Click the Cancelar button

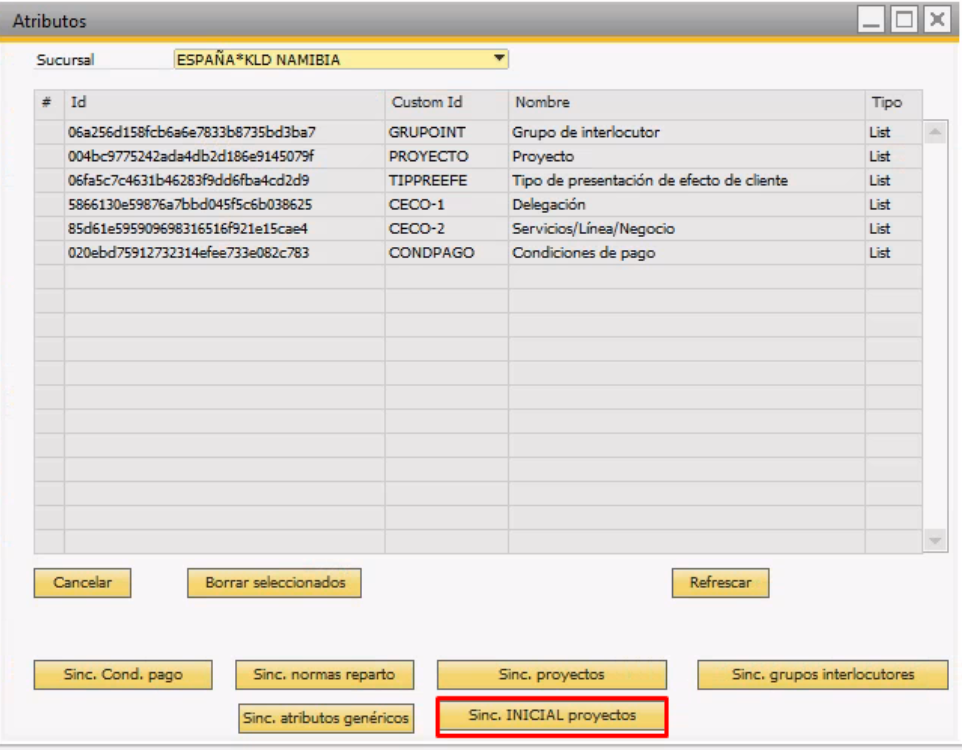pyautogui.click(x=82, y=583)
